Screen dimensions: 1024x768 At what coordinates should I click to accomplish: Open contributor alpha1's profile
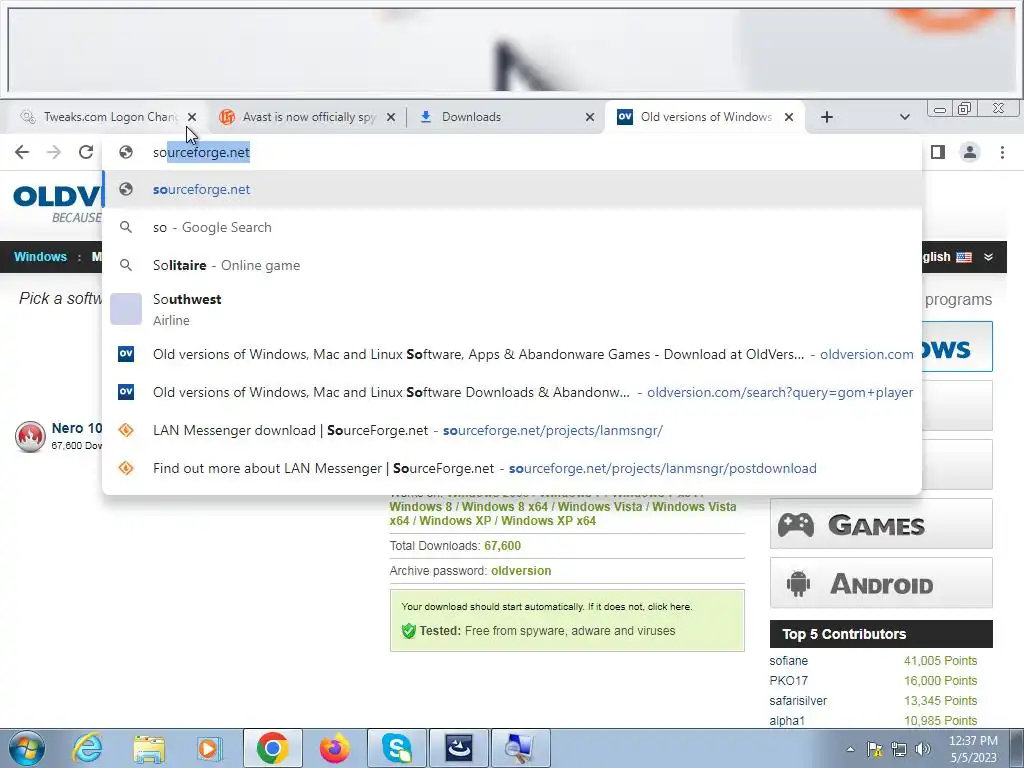pos(786,720)
